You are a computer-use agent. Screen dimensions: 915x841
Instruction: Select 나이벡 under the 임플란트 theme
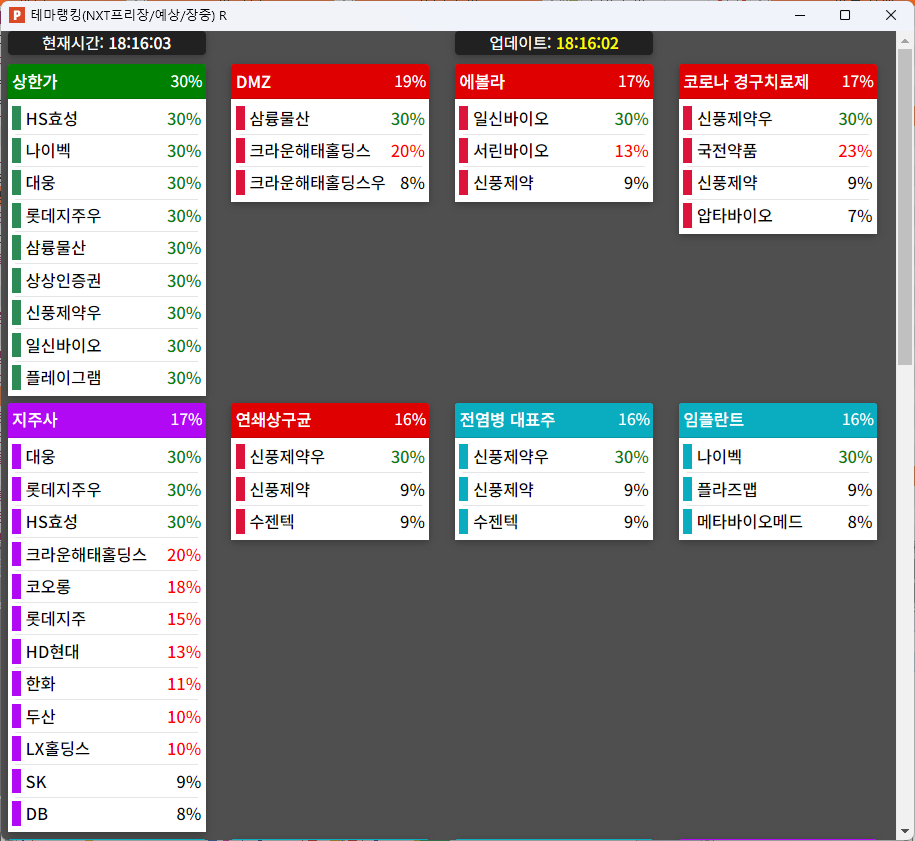[778, 457]
